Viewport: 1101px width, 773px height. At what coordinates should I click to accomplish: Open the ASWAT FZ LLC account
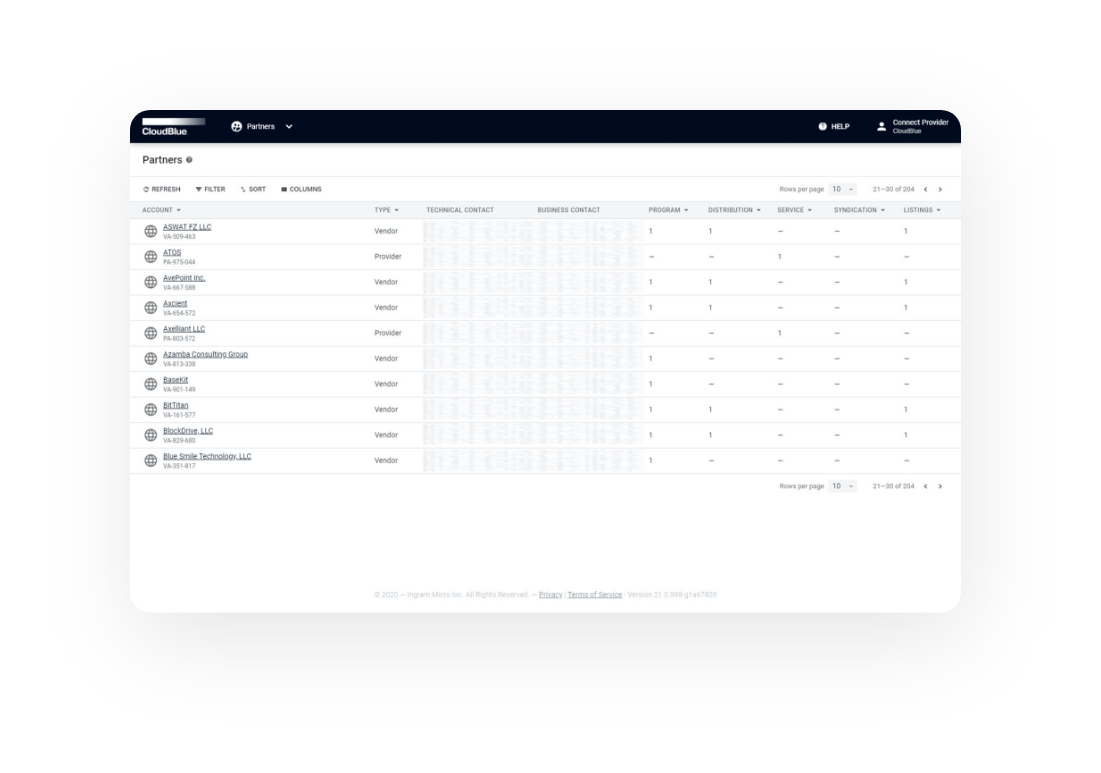click(187, 227)
